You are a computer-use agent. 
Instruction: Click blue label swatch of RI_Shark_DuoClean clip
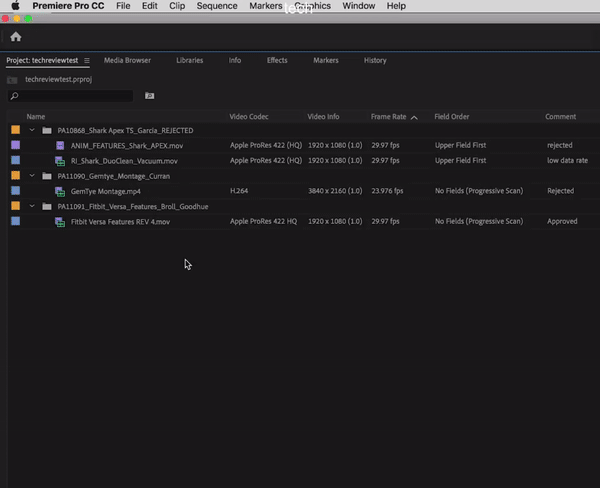tap(15, 160)
